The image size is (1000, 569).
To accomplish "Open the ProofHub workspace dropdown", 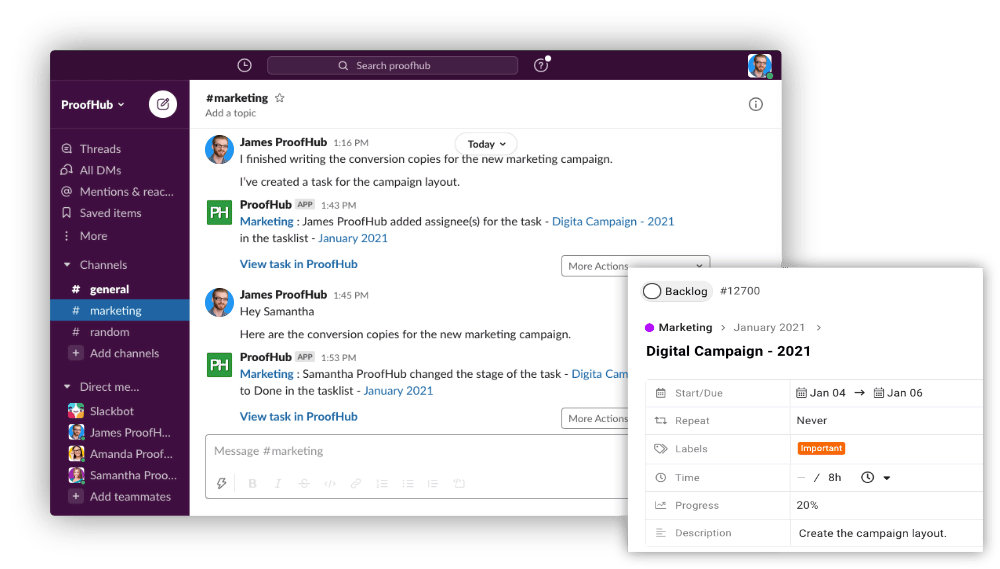I will pos(92,105).
